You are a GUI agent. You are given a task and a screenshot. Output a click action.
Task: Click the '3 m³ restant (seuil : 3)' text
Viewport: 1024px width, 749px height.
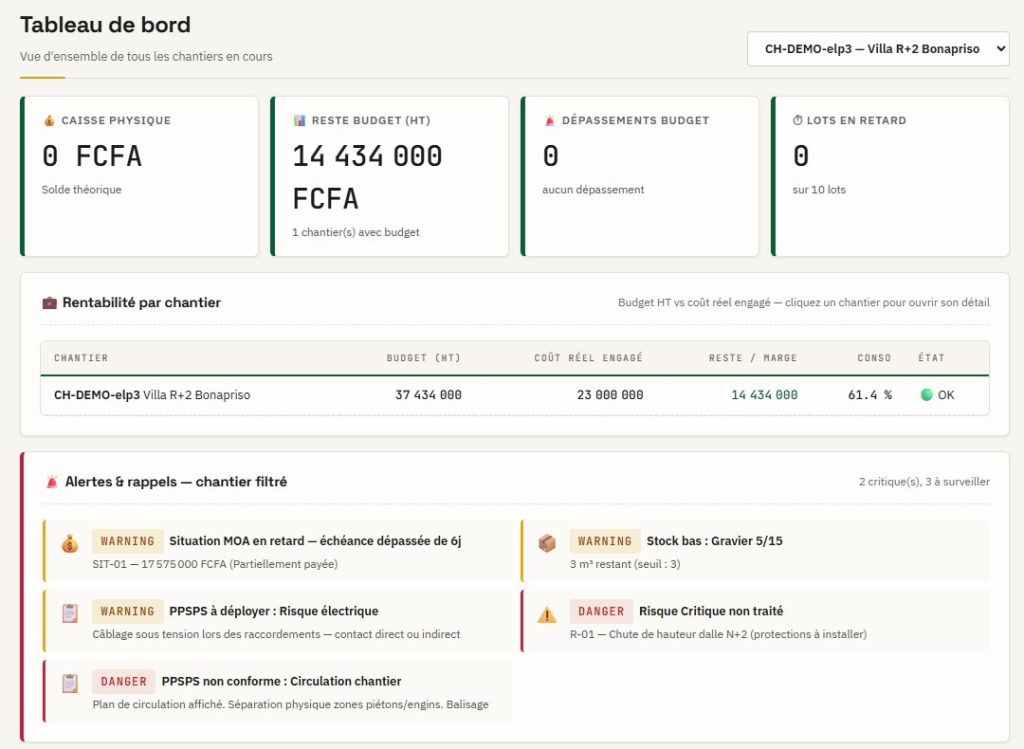point(625,564)
